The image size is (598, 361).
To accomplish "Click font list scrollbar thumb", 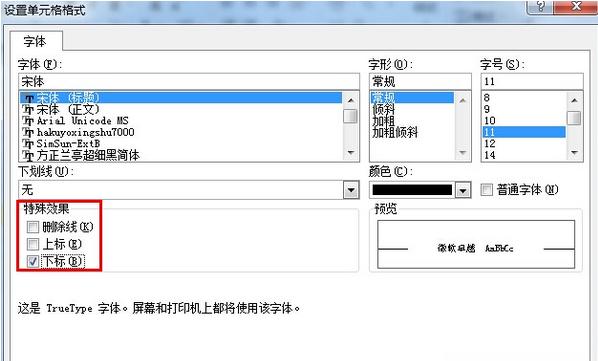I will click(x=350, y=116).
